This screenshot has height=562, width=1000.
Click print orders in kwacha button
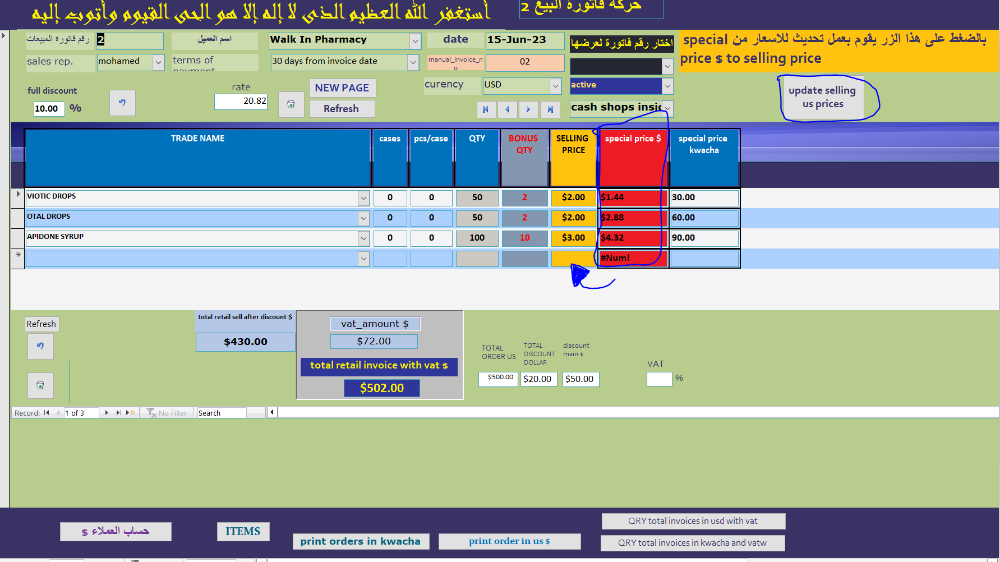tap(361, 541)
